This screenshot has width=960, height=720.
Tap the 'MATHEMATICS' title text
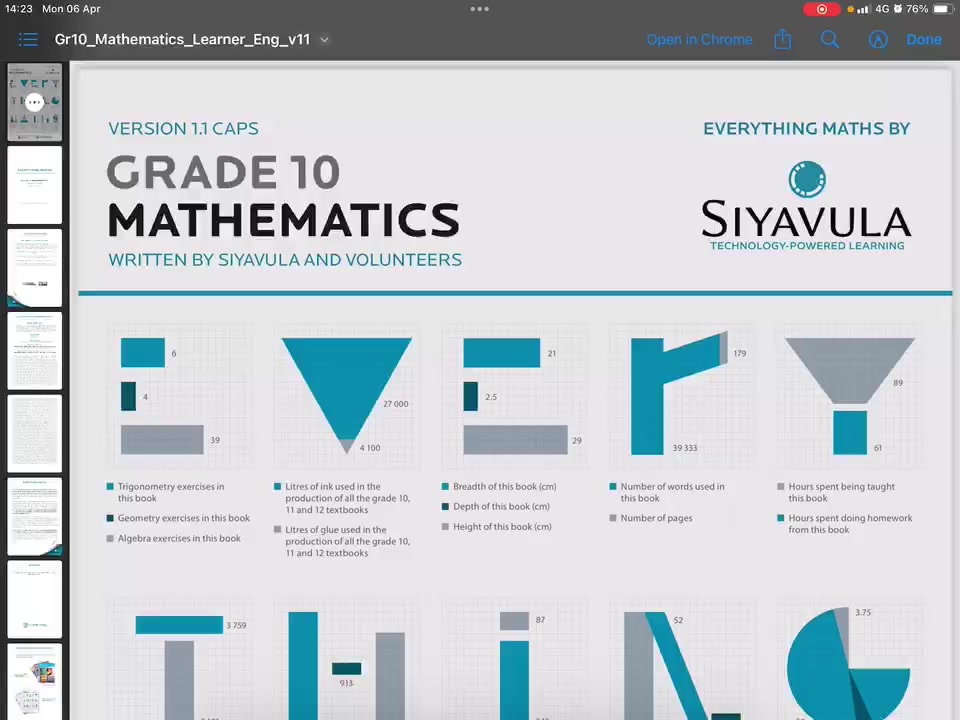(x=283, y=220)
